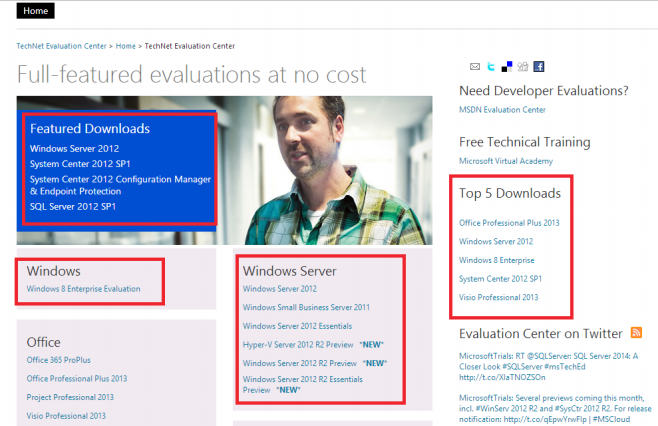Share page via the Twitter bird icon
Viewport: 658px width, 426px height.
490,67
